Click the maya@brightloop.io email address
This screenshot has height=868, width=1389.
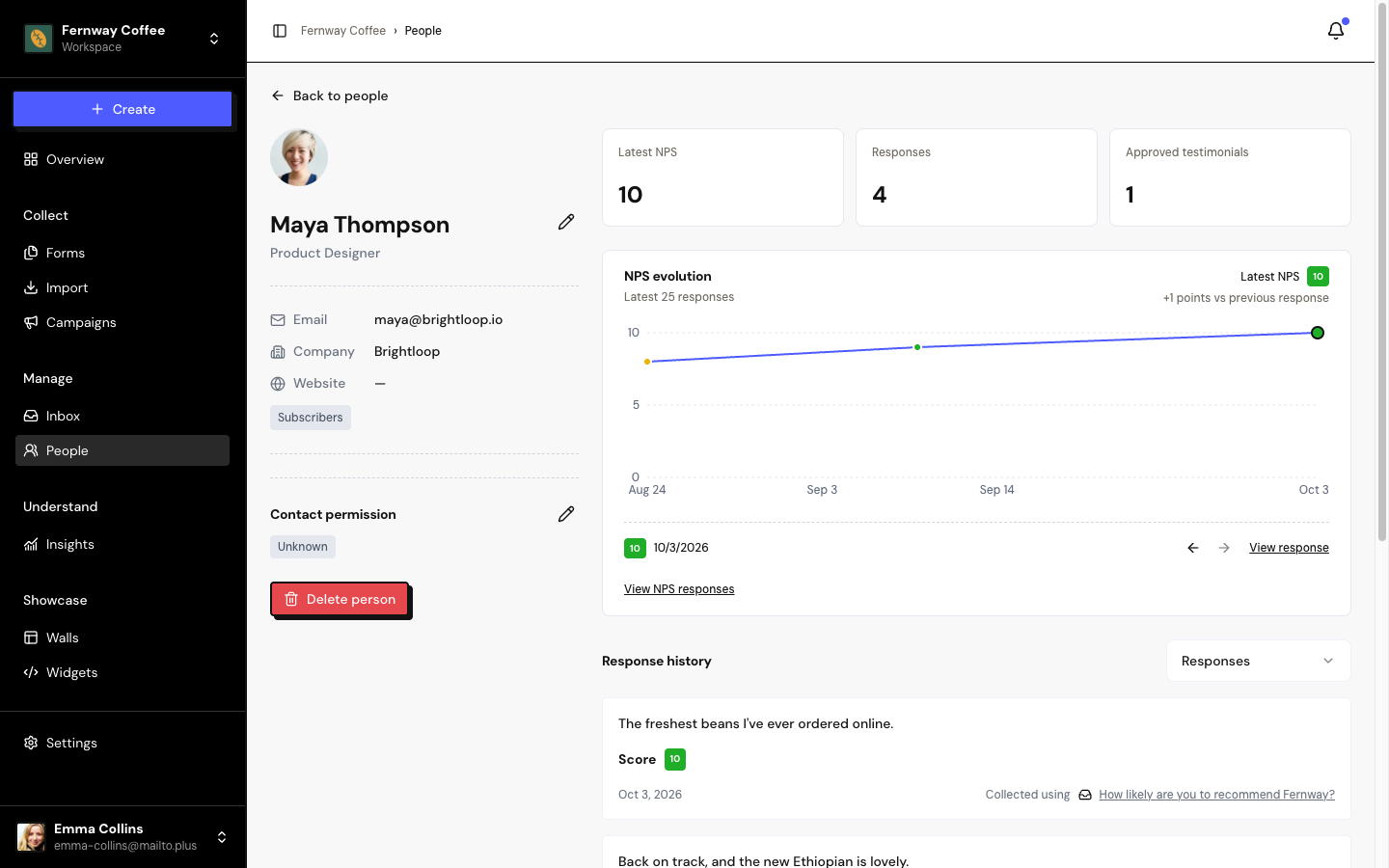coord(438,320)
